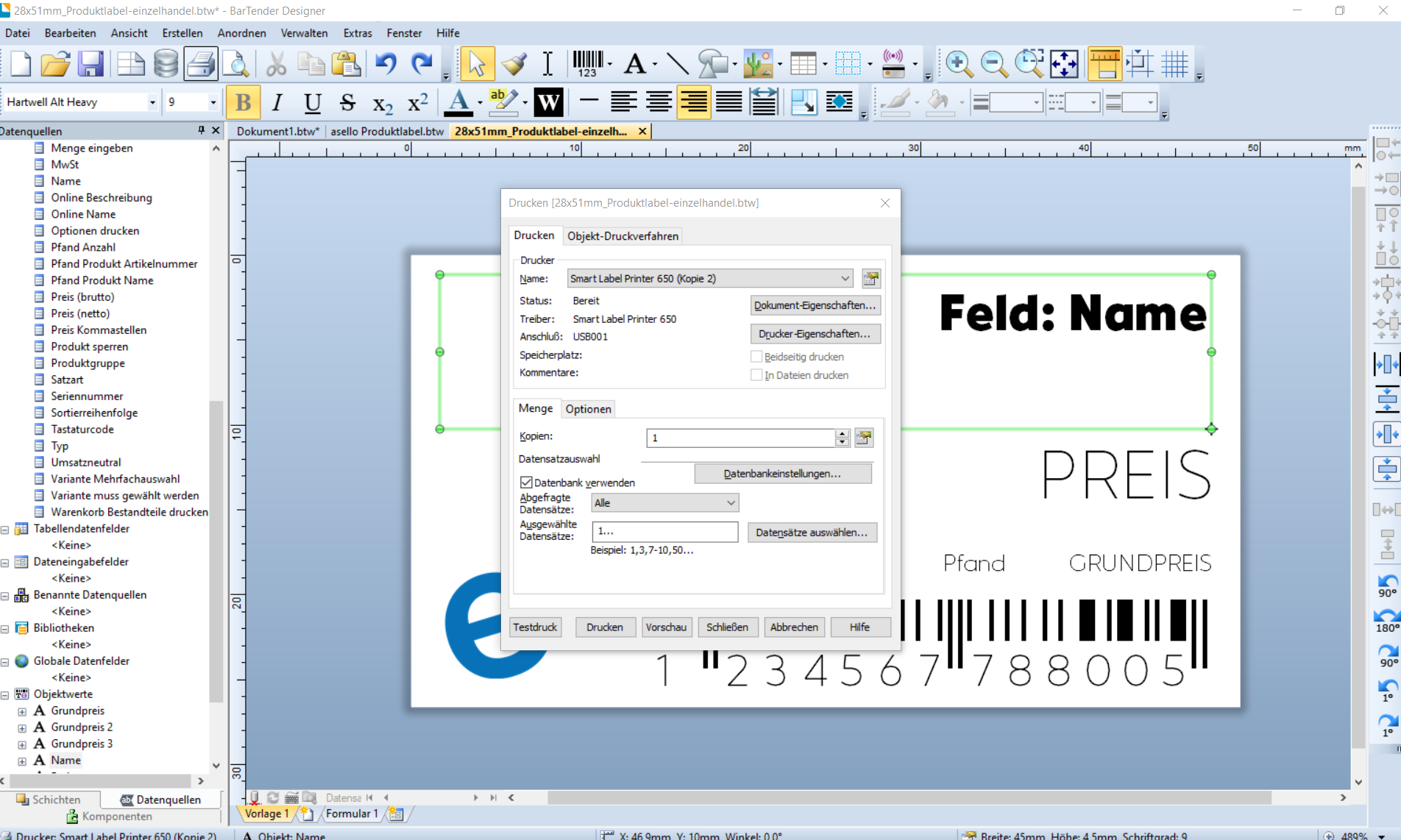Click Datenbankeinstellungen button
1401x840 pixels.
click(782, 474)
